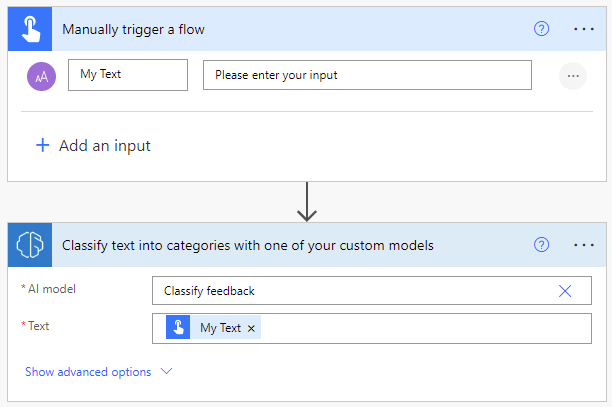Click the purple text input type icon
This screenshot has width=612, height=407.
42,75
